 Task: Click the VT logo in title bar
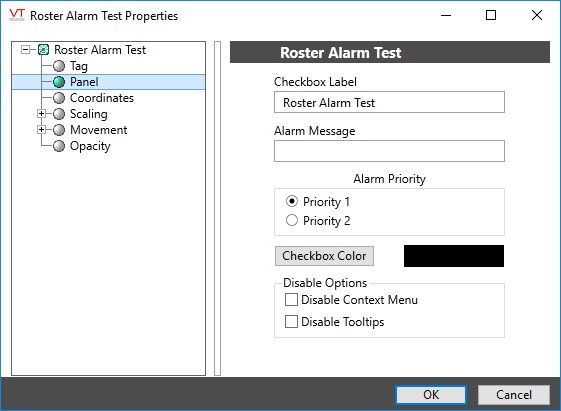[x=17, y=15]
